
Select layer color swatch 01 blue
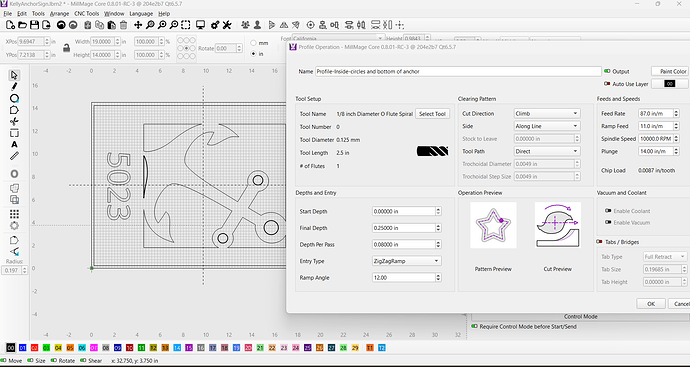(x=22, y=348)
